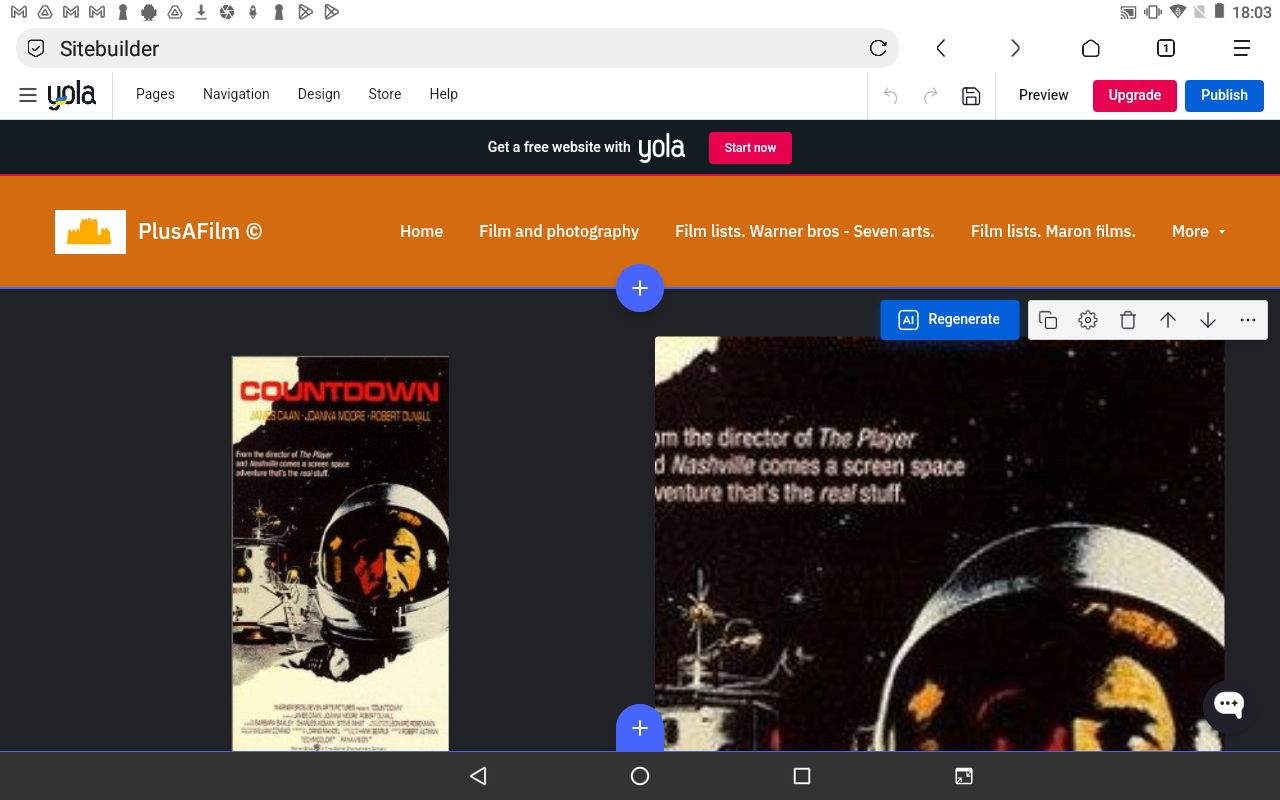The height and width of the screenshot is (800, 1280).
Task: Delete the block using the trash icon
Action: point(1128,320)
